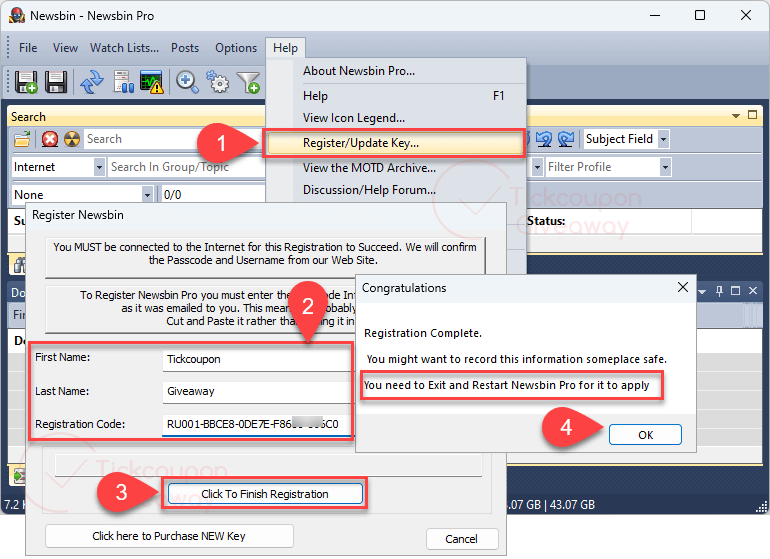Open the File menu
Viewport: 770px width, 559px height.
coord(28,48)
